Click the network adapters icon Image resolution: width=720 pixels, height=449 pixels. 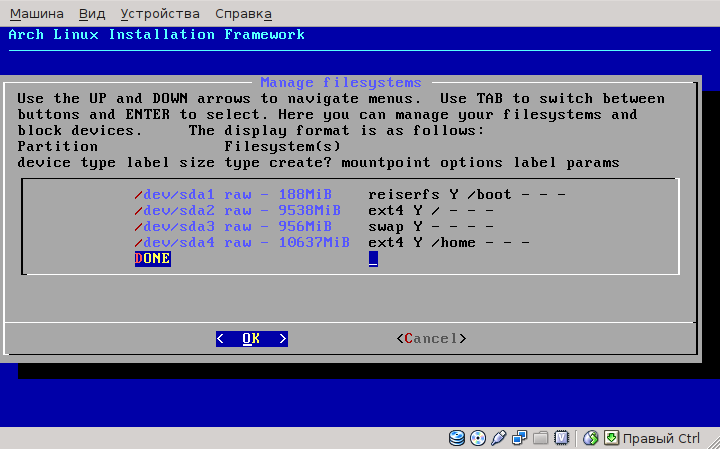point(519,438)
